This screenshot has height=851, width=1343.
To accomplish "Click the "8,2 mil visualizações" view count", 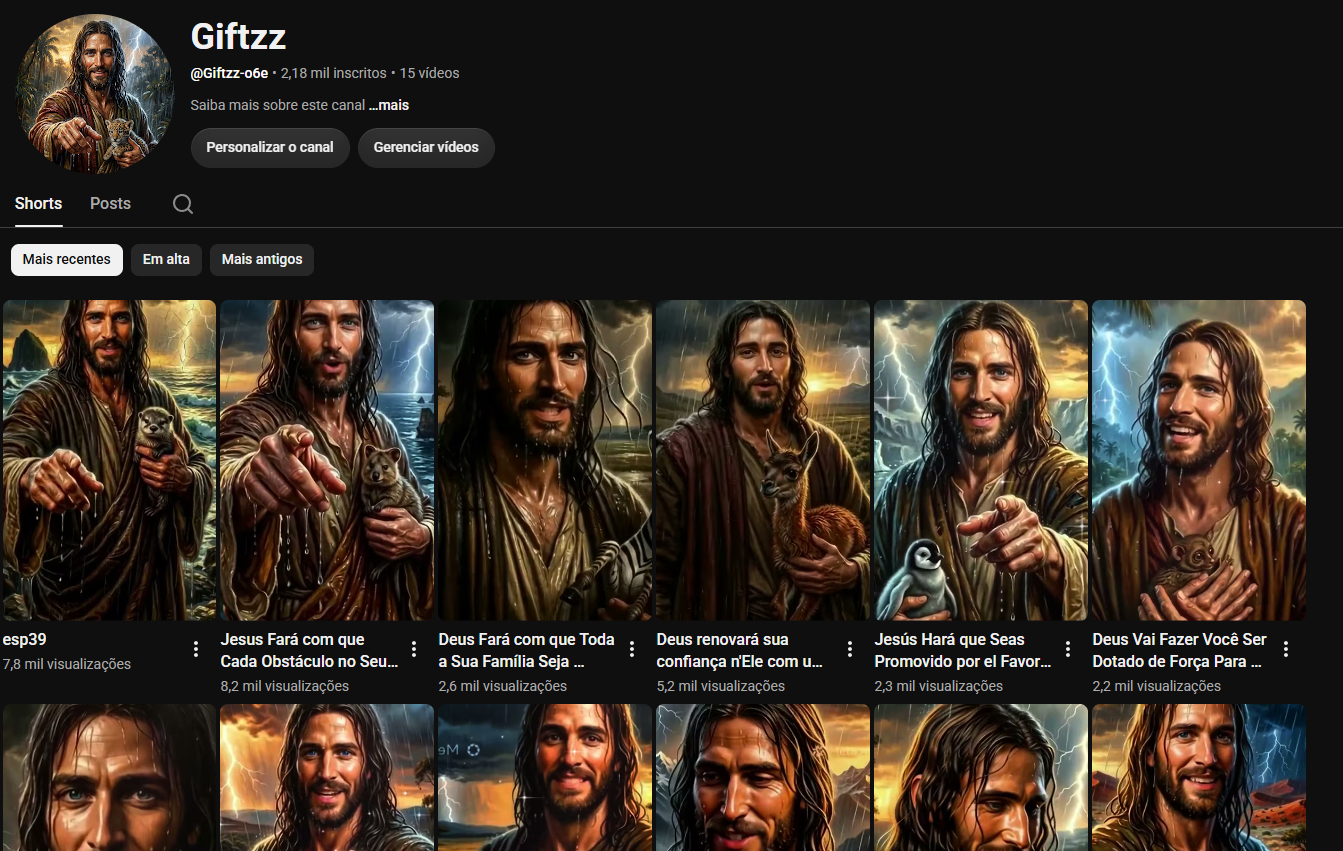I will point(285,686).
